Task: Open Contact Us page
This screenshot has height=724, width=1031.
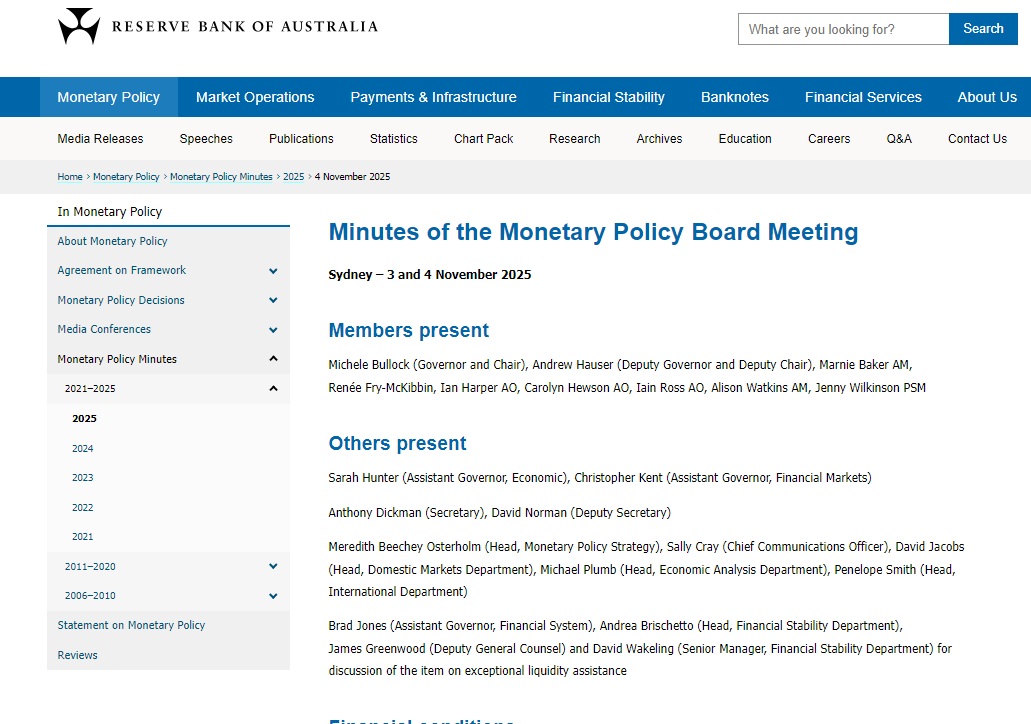Action: pos(977,139)
